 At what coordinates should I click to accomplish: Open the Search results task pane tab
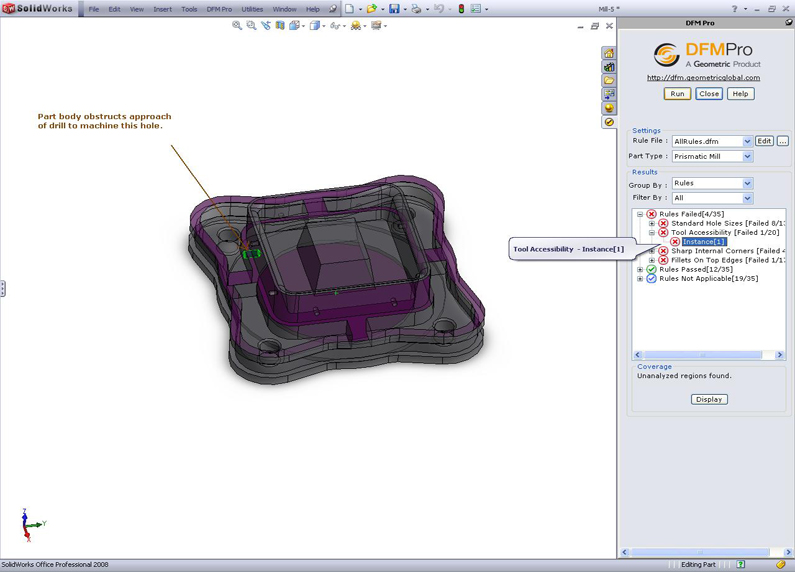pyautogui.click(x=609, y=94)
